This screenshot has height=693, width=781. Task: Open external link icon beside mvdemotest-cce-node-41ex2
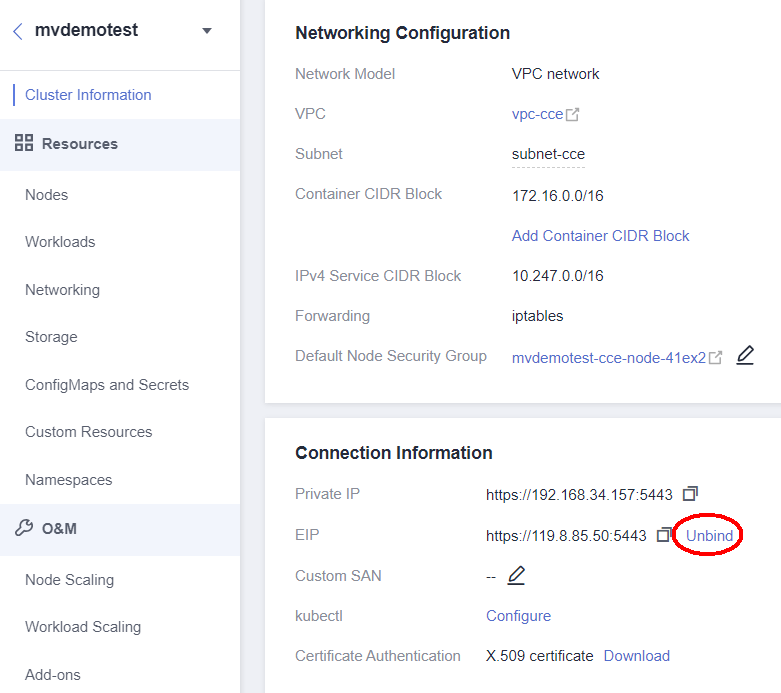click(x=716, y=358)
